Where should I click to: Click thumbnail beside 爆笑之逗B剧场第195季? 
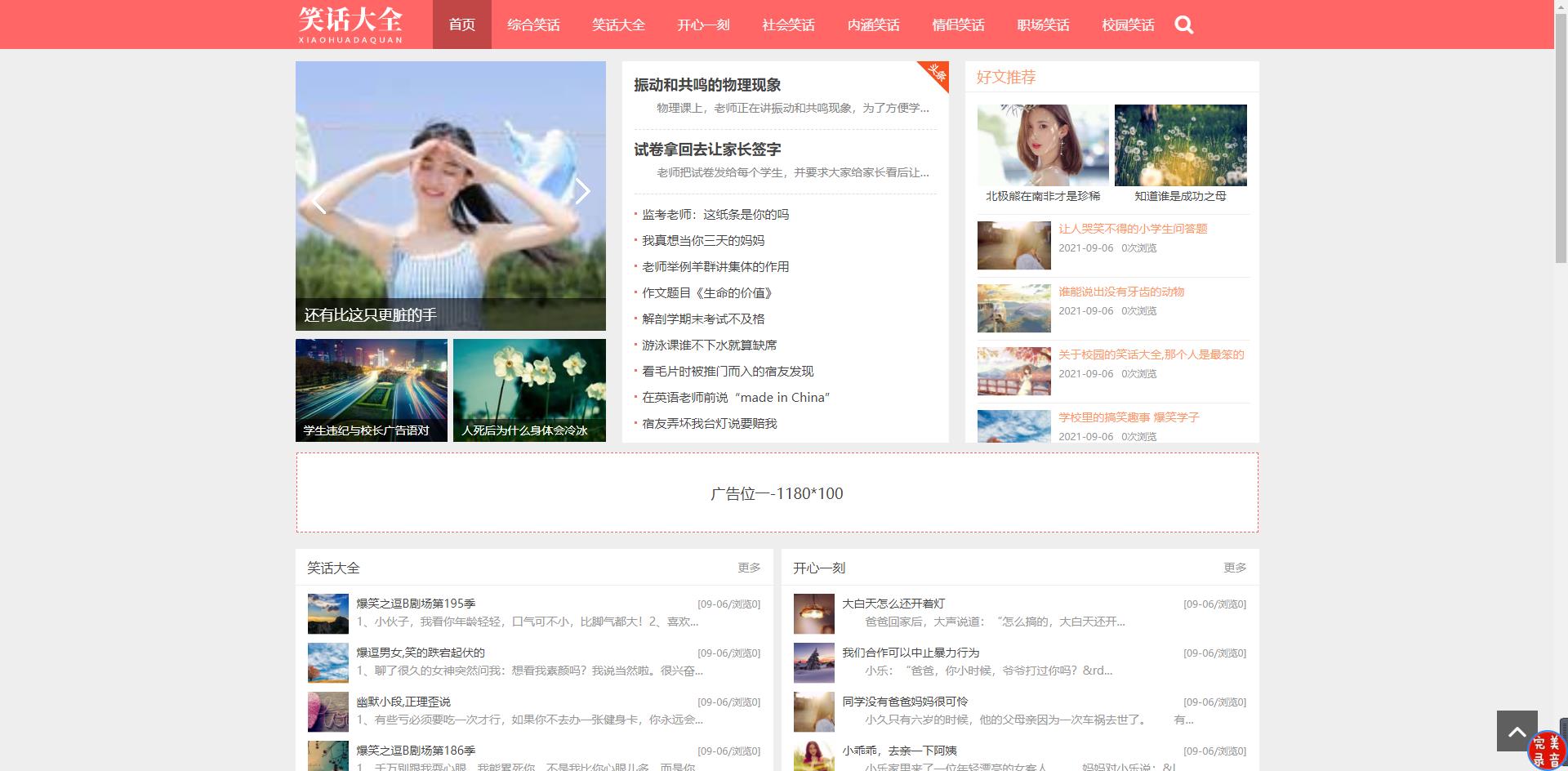pyautogui.click(x=328, y=614)
